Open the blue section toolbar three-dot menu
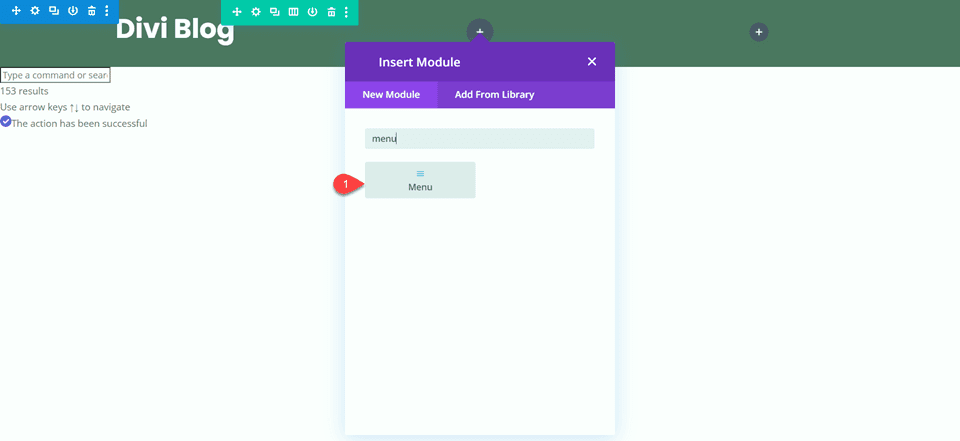The width and height of the screenshot is (960, 441). click(107, 11)
